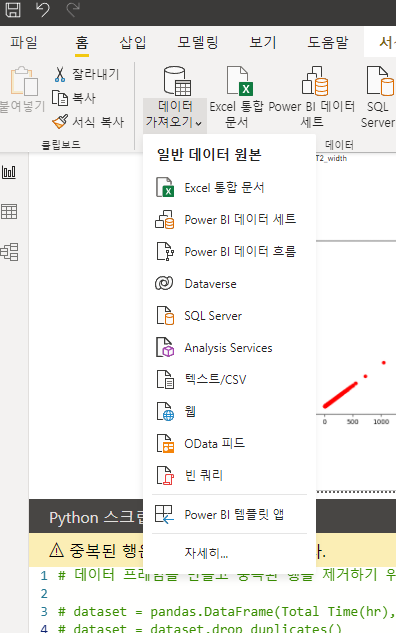Click ribbon Excel 통합 문서 button
The width and height of the screenshot is (396, 633).
(x=237, y=98)
